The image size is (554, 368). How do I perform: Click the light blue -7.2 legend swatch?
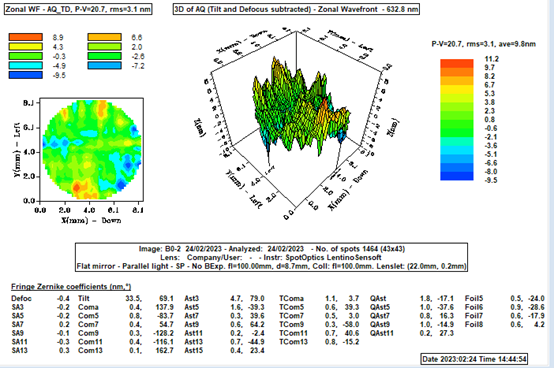[x=105, y=66]
